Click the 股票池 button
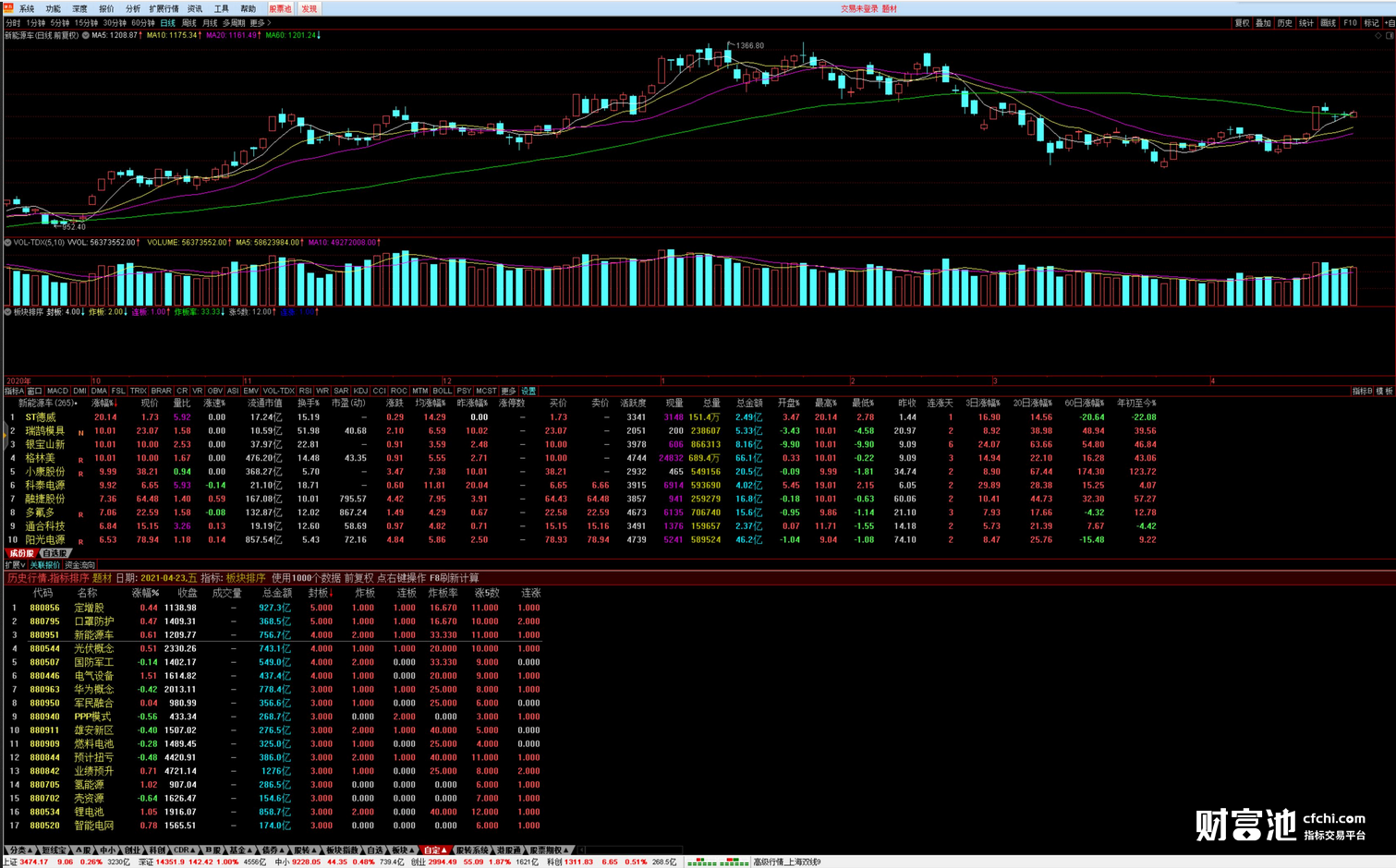The width and height of the screenshot is (1396, 868). [280, 8]
